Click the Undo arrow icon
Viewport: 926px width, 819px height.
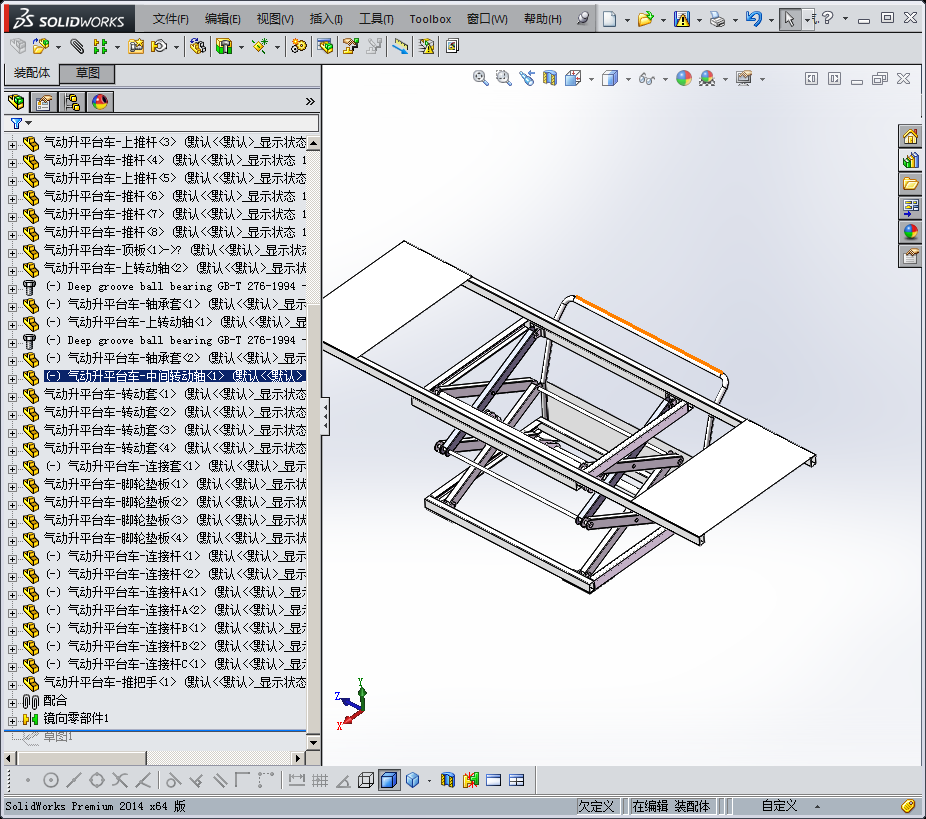[x=754, y=19]
